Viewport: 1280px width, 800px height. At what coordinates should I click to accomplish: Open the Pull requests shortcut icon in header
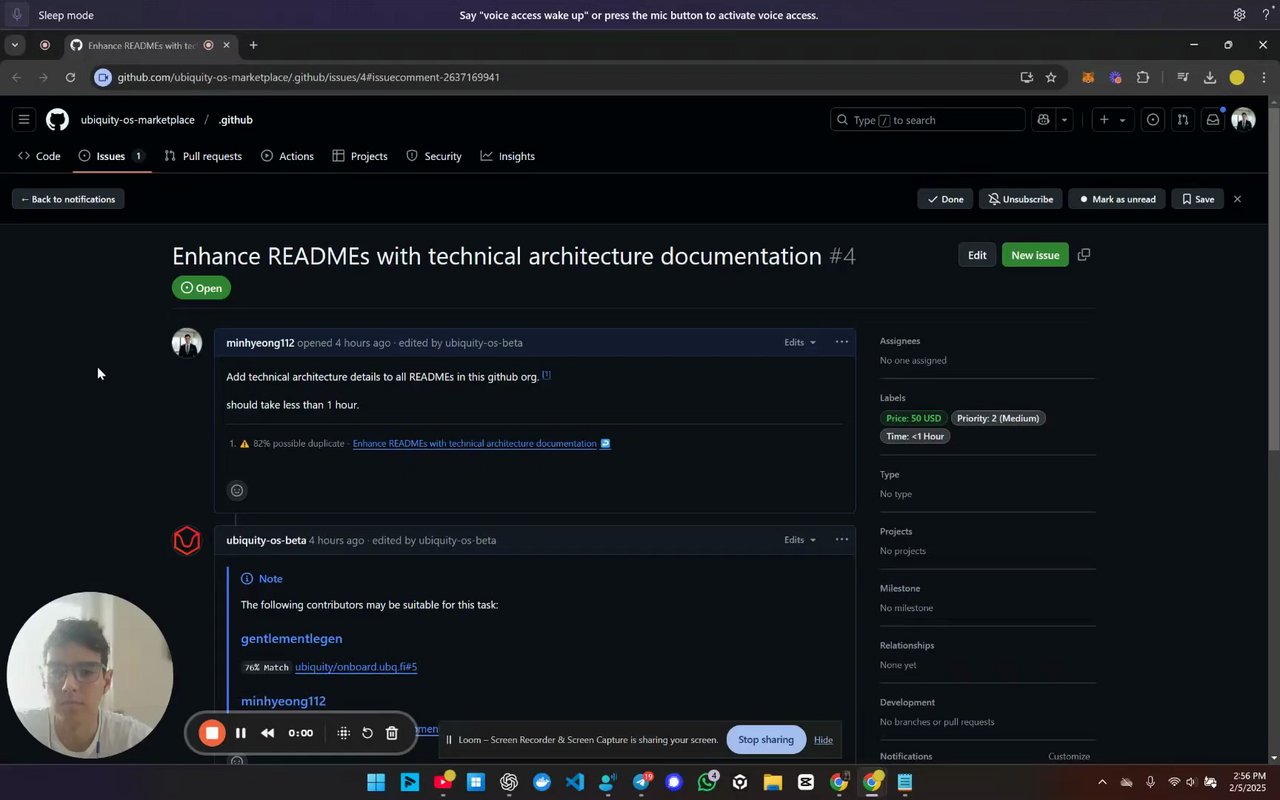[1183, 120]
